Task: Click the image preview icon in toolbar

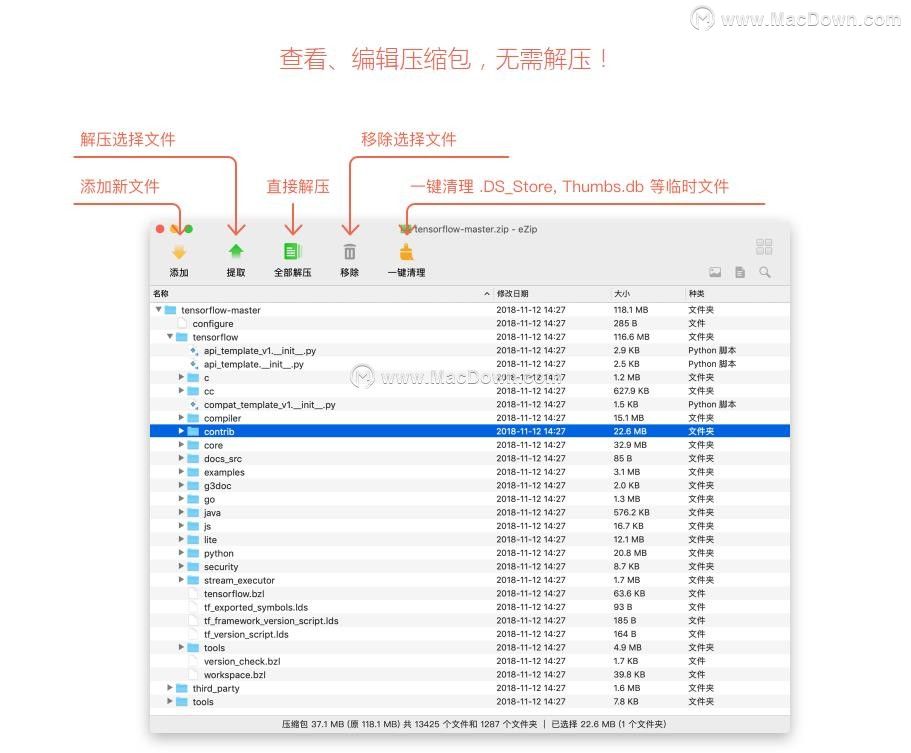Action: tap(715, 272)
